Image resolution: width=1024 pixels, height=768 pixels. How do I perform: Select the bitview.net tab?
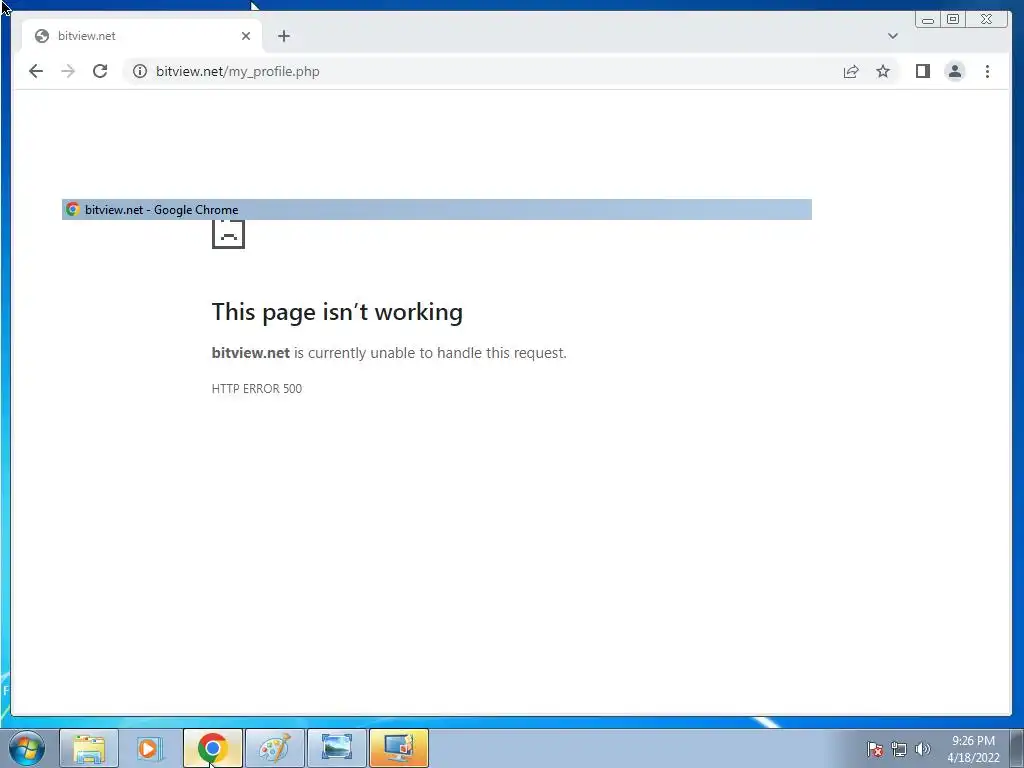click(142, 36)
